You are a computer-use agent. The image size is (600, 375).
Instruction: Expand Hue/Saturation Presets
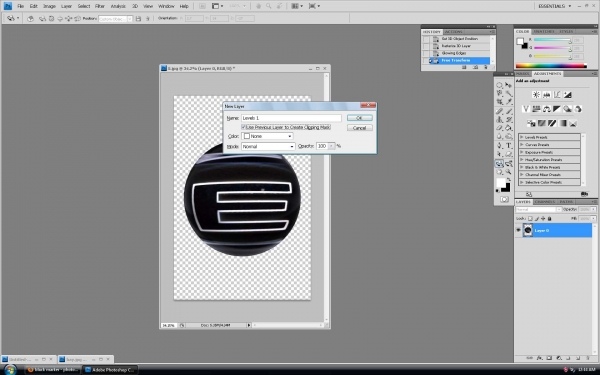tap(522, 160)
